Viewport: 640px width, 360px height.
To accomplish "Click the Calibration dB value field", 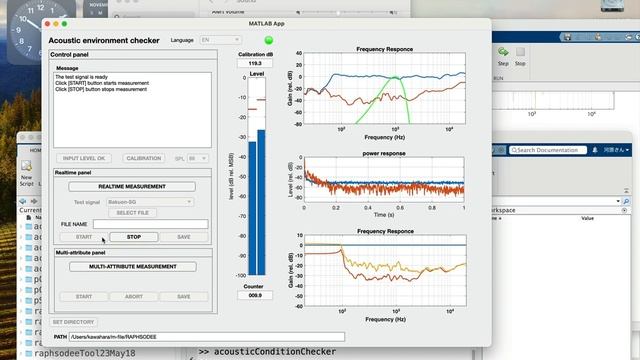I will (255, 63).
